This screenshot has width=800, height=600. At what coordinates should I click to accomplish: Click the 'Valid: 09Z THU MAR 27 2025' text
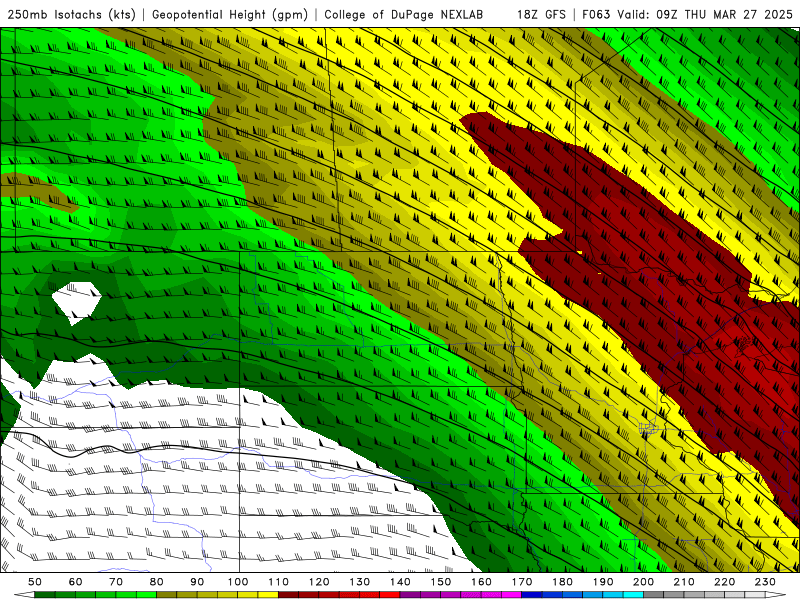[705, 14]
